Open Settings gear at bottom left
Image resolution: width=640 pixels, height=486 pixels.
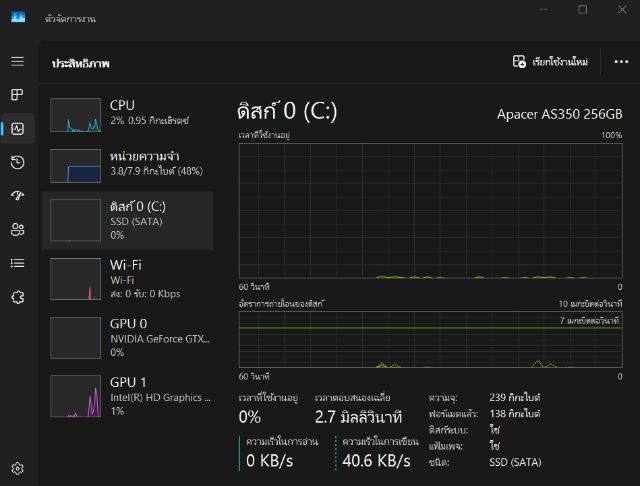[x=17, y=468]
